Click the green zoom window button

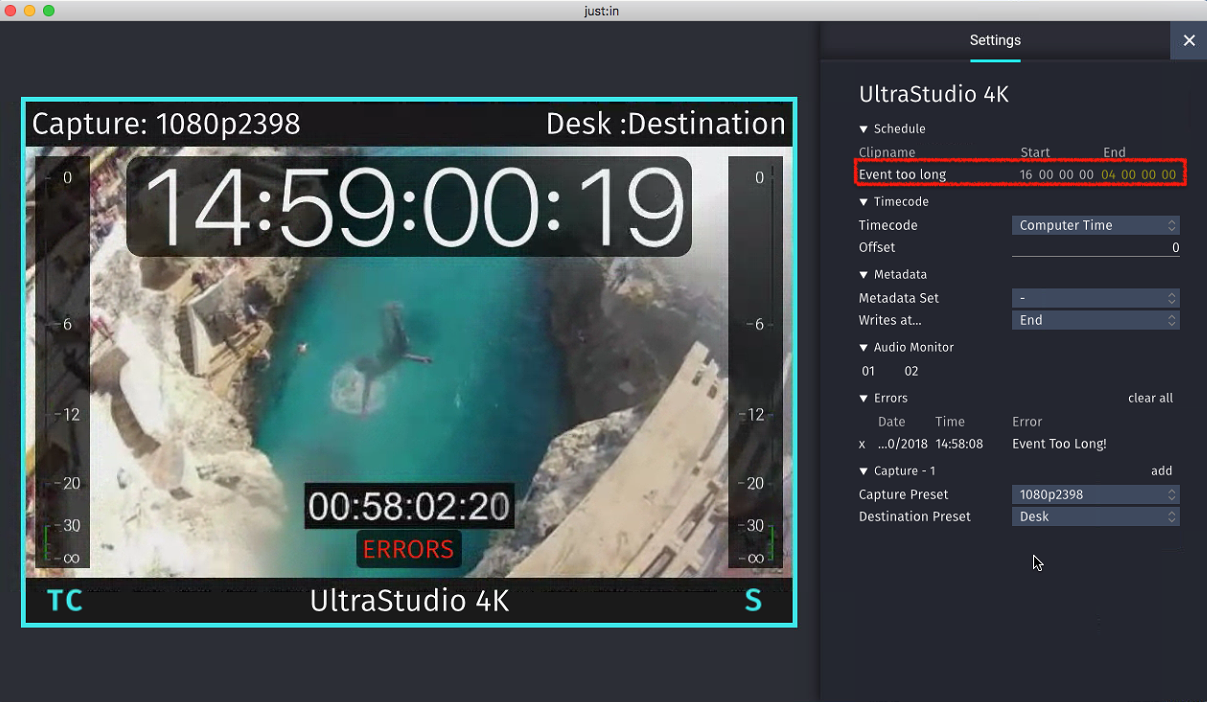tap(49, 10)
